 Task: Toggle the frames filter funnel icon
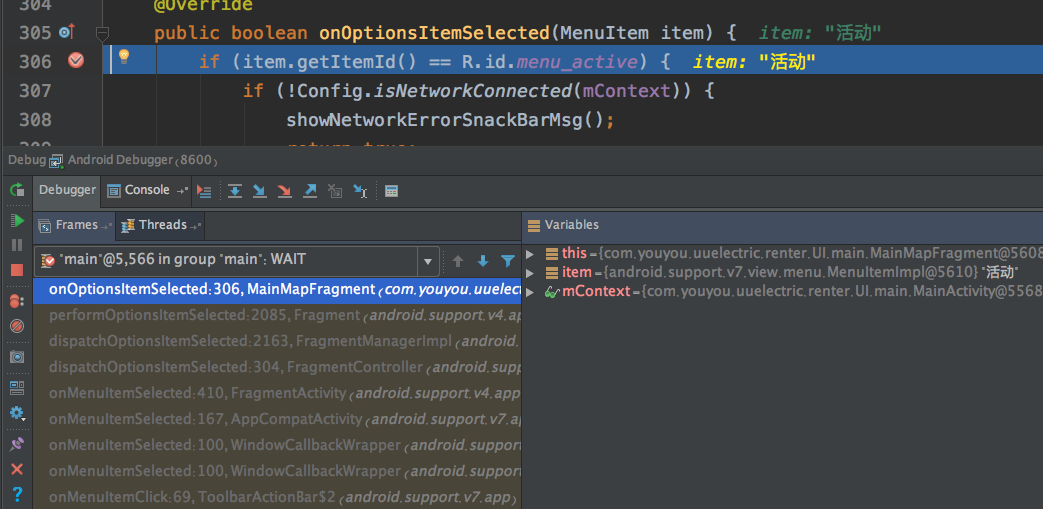508,261
